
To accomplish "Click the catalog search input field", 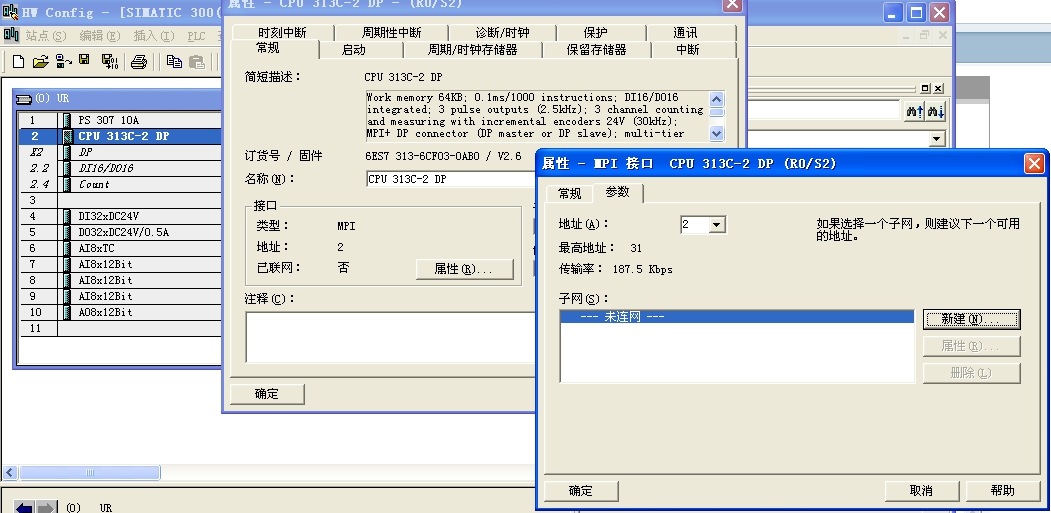I will [x=824, y=111].
